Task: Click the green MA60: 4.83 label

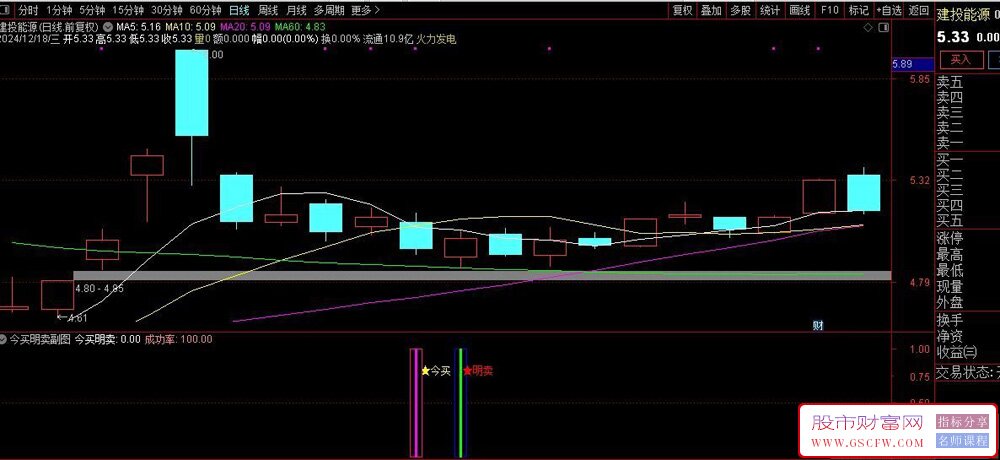Action: click(x=300, y=27)
